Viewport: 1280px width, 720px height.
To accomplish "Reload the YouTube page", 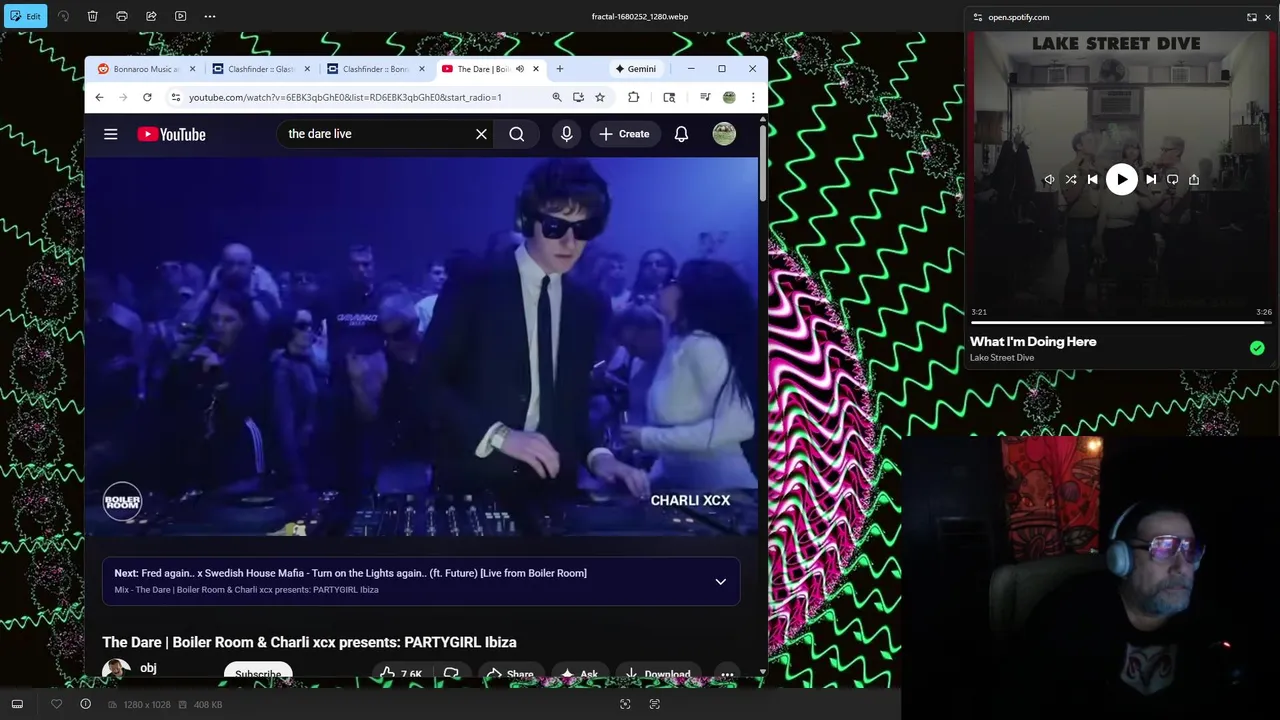I will (147, 97).
